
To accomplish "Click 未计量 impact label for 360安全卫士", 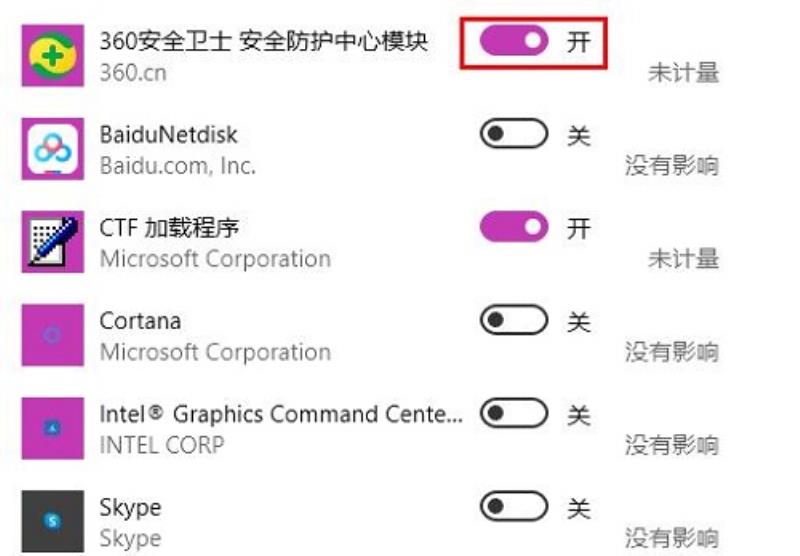I will [684, 73].
